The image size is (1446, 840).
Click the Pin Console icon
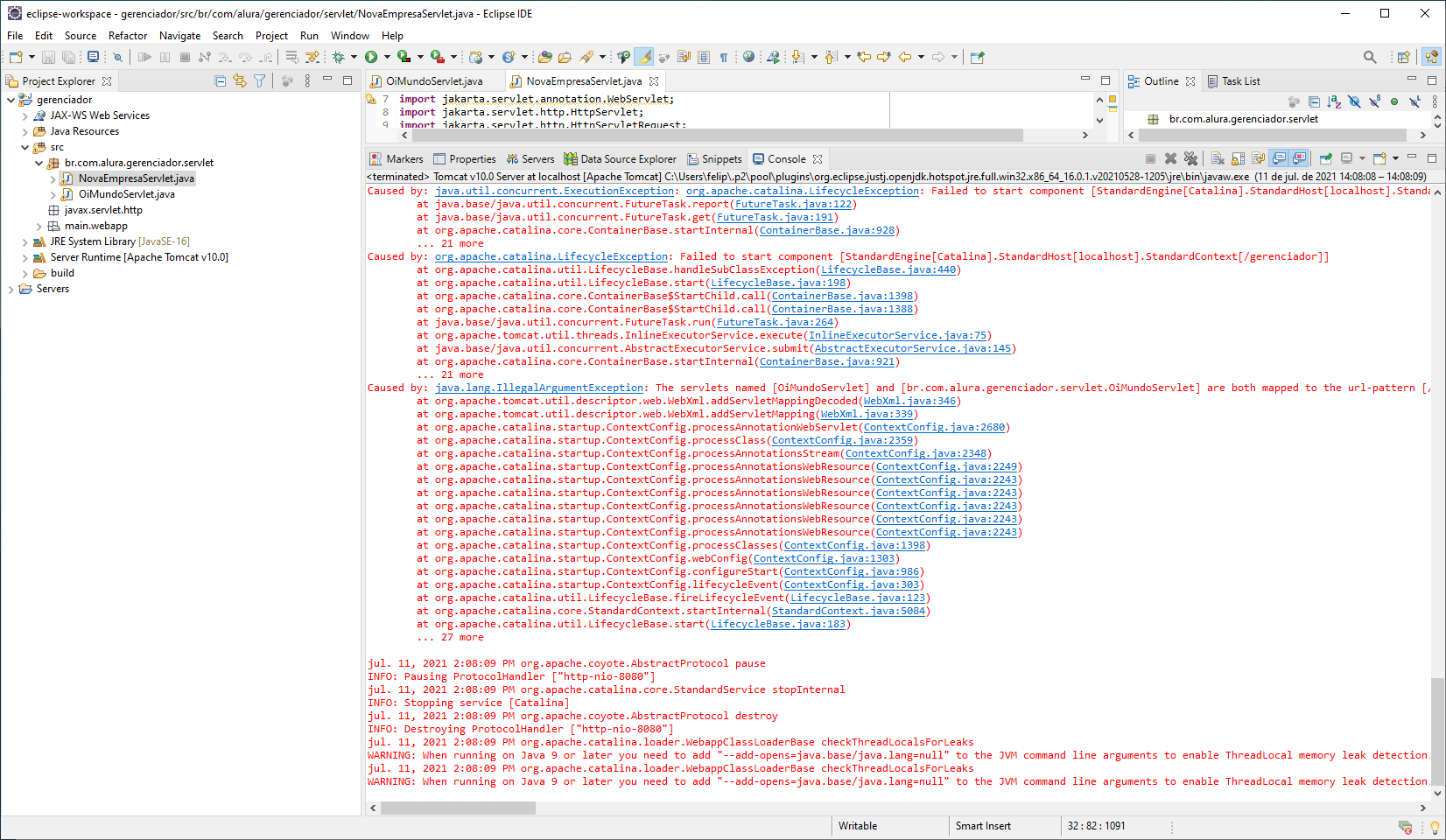[x=1326, y=158]
